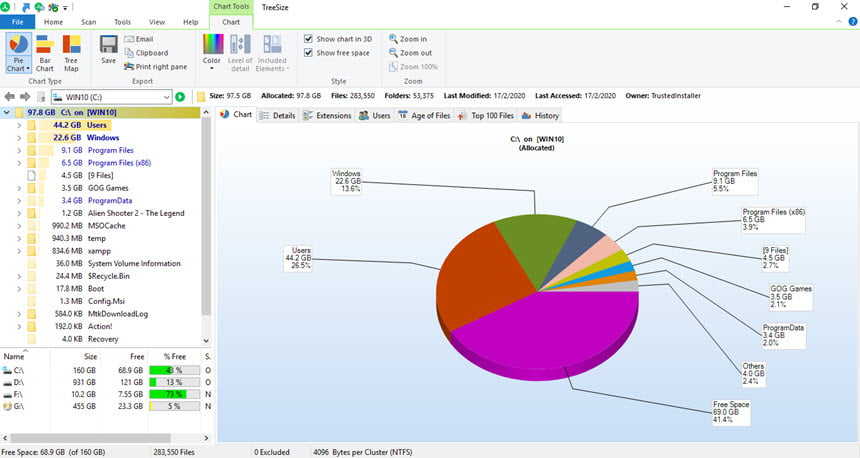Click the quick access dropdown arrow in title bar
Screen dimensions: 860x458
(65, 8)
